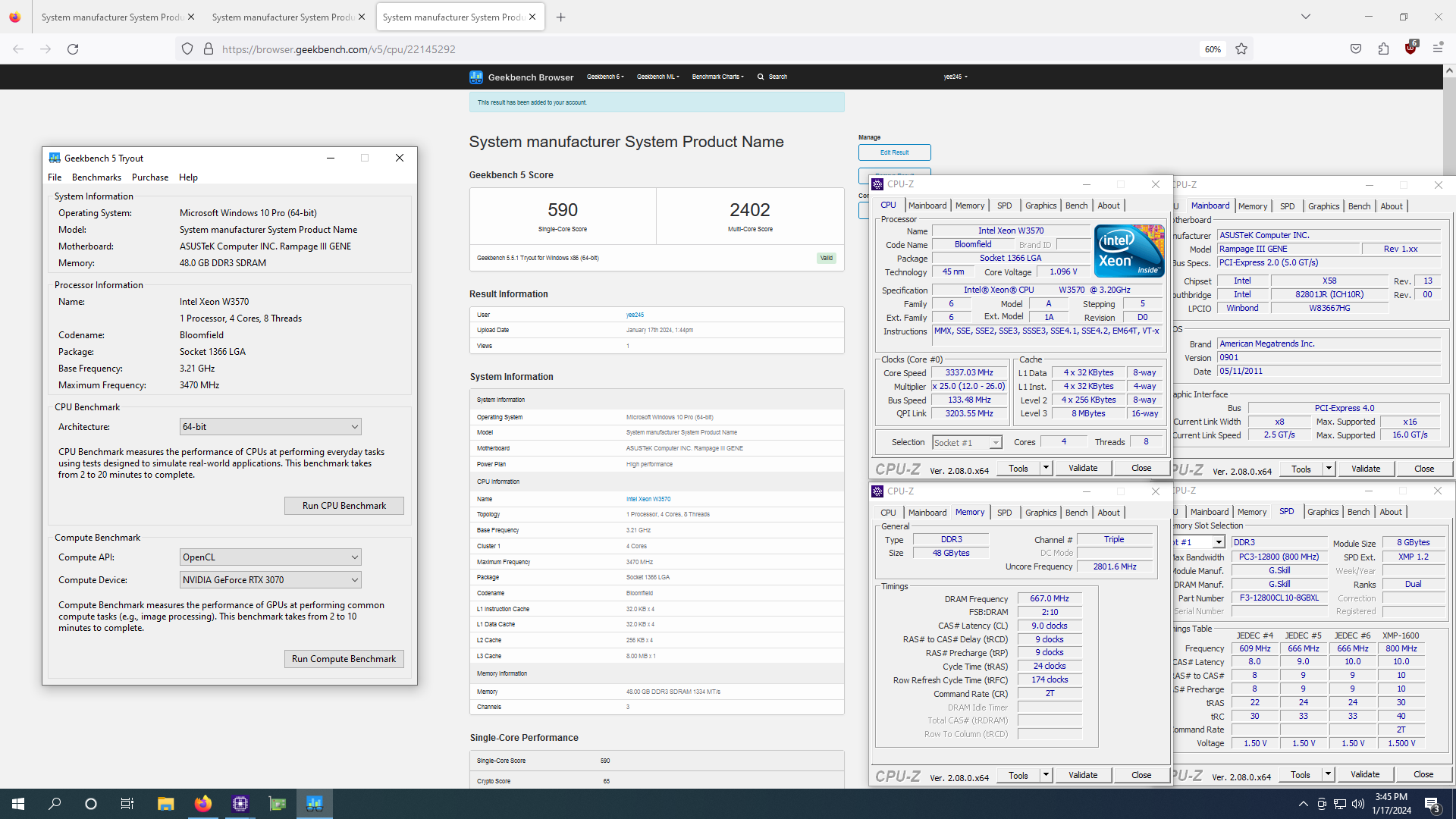Open the Purchase menu in Geekbench 5

[x=150, y=177]
